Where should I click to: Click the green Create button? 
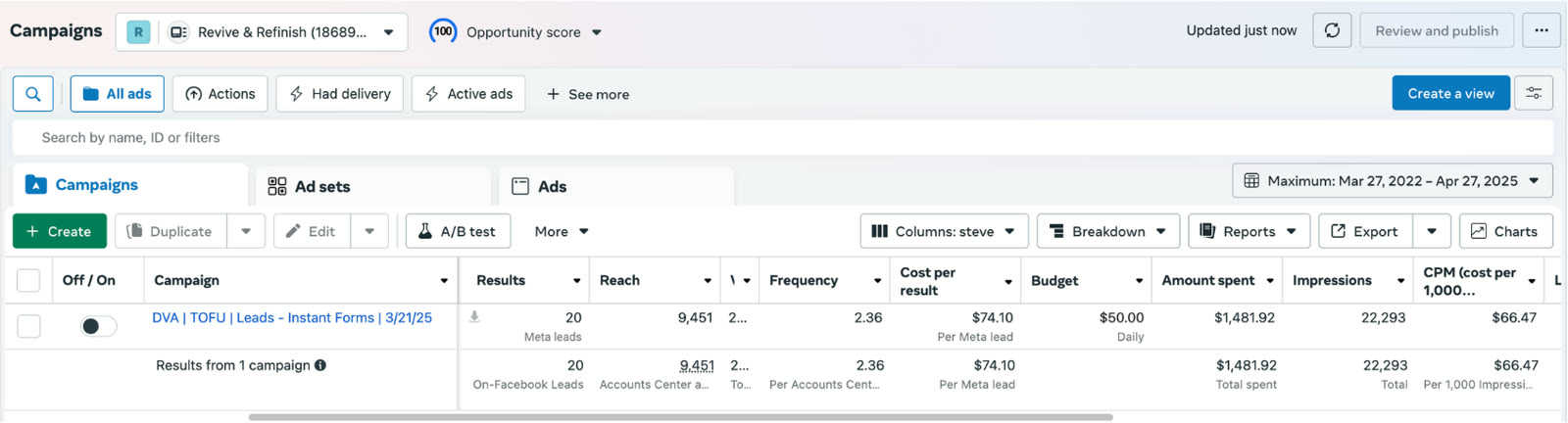click(x=59, y=231)
